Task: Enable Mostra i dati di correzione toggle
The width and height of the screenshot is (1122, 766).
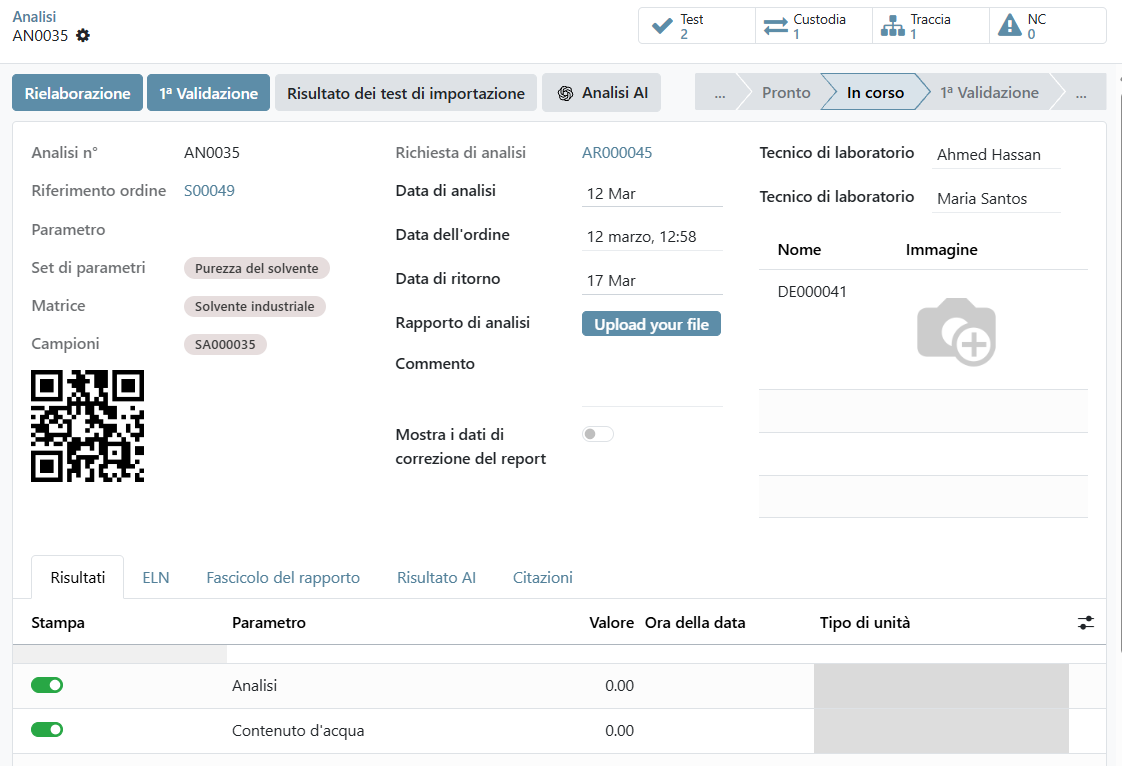Action: pos(598,434)
